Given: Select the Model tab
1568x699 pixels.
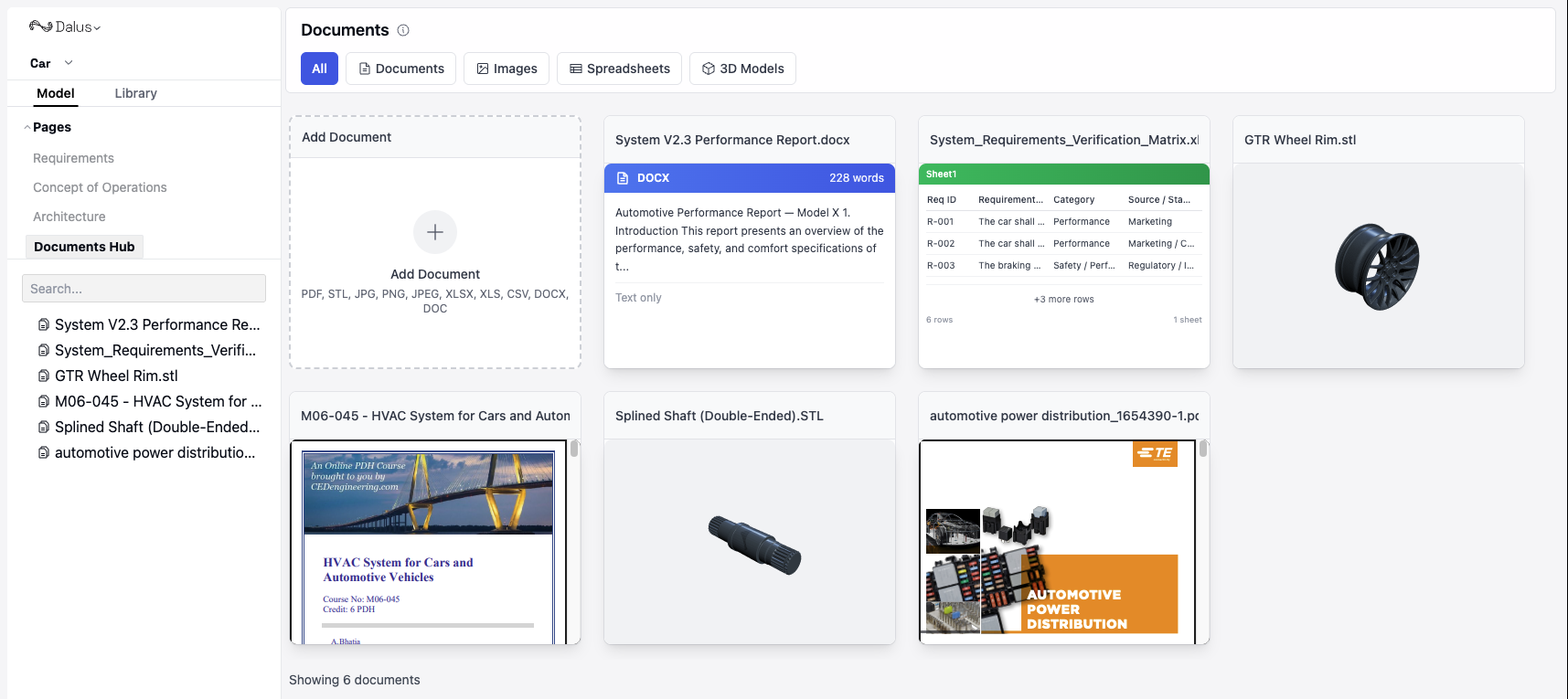Looking at the screenshot, I should (x=56, y=93).
